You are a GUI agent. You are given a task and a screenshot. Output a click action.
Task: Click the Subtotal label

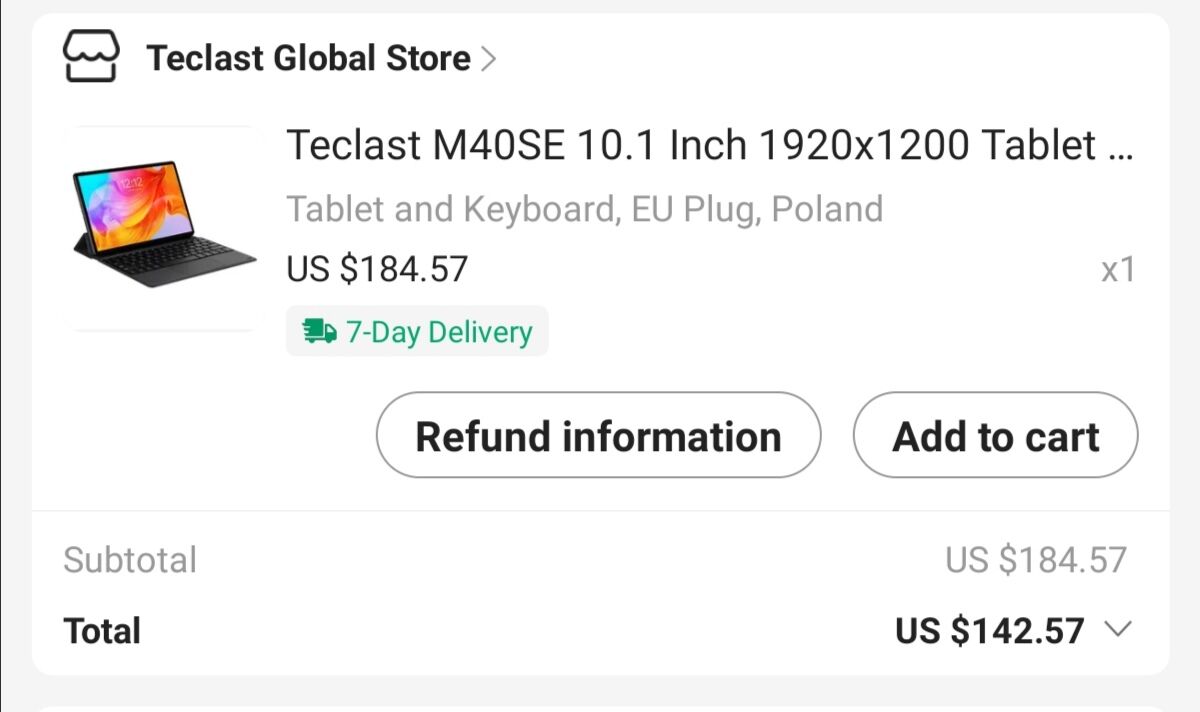(130, 560)
